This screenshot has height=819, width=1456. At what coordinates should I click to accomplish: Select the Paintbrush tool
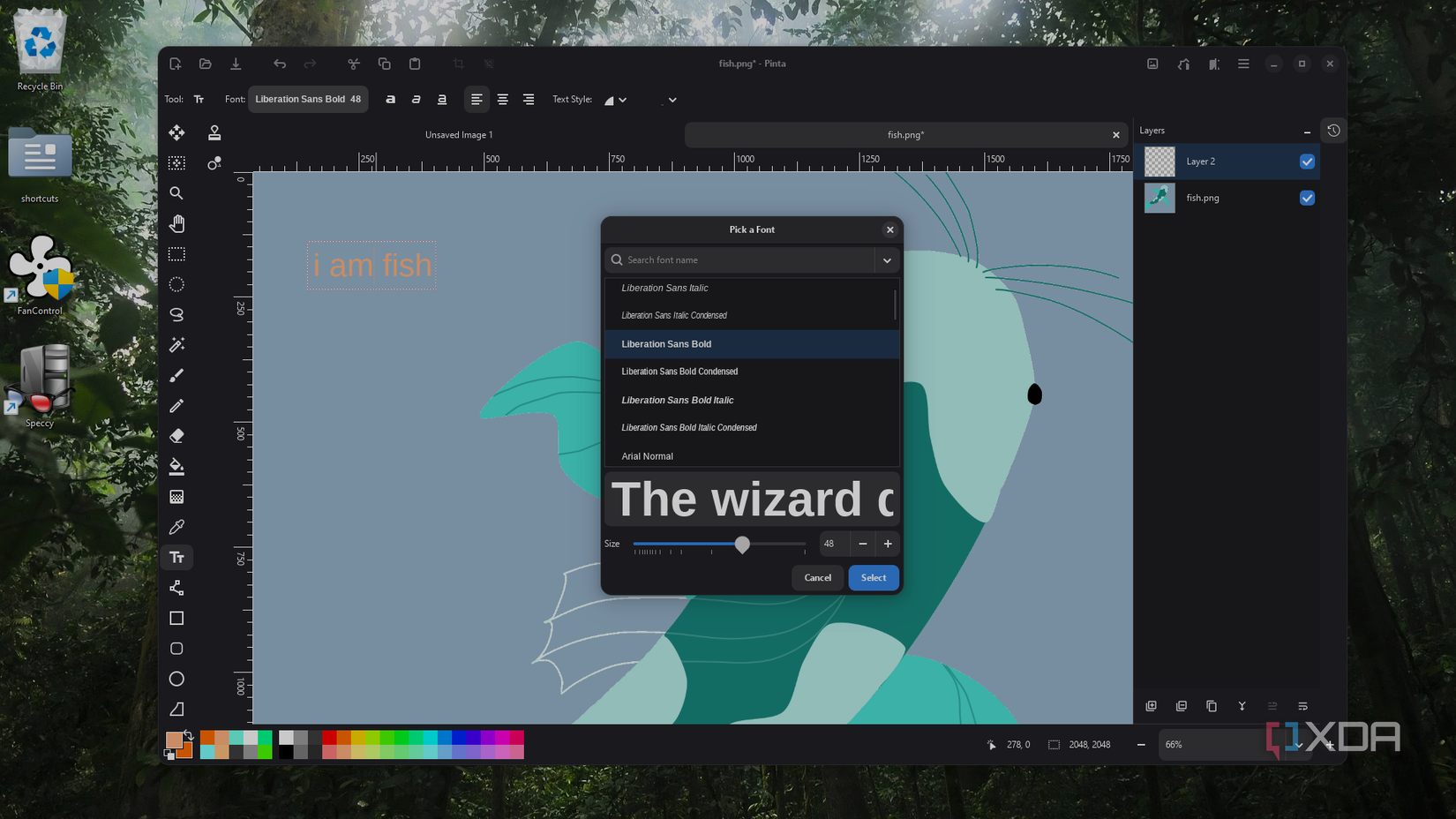(176, 375)
